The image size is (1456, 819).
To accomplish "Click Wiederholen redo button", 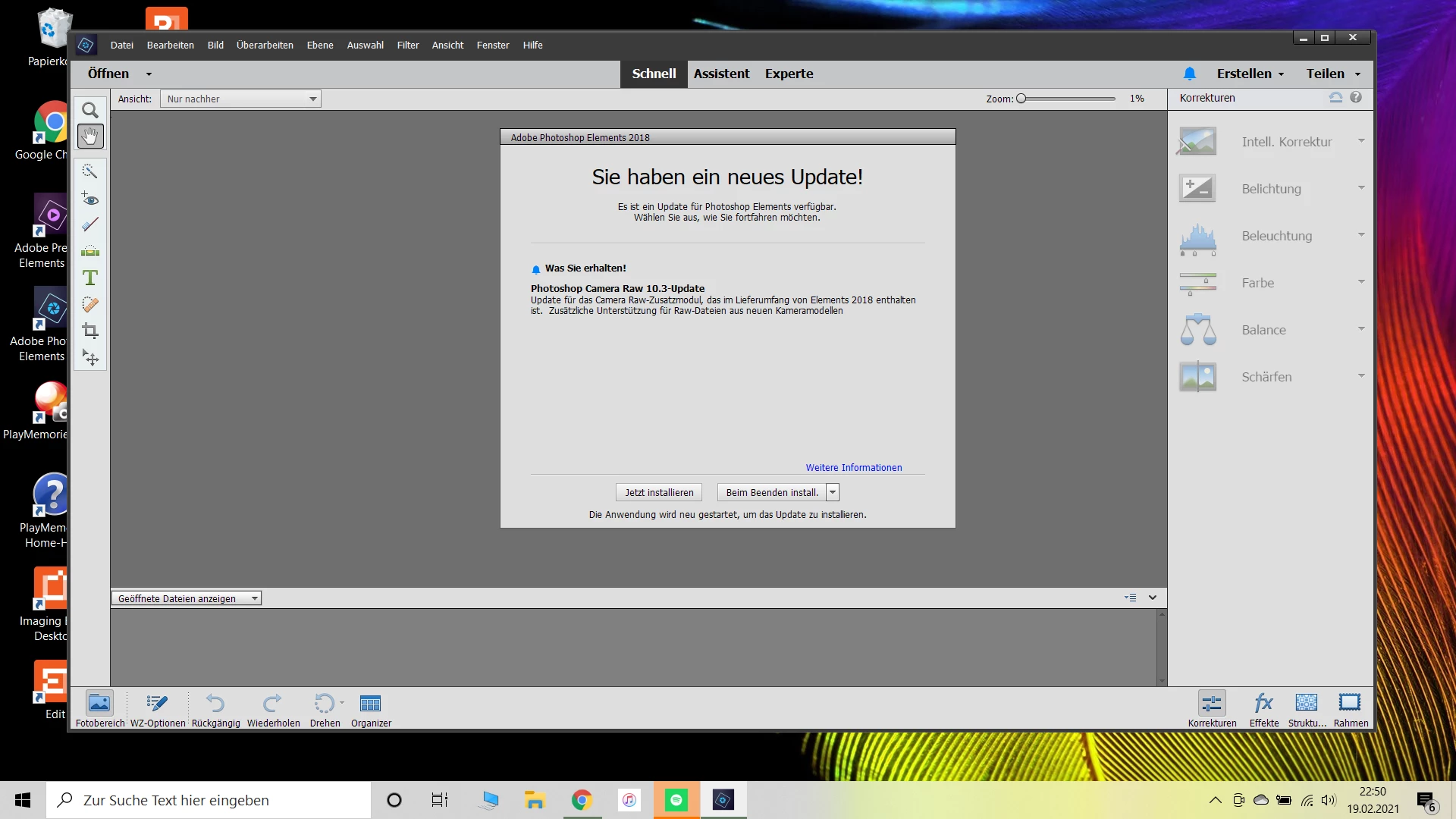I will click(273, 710).
